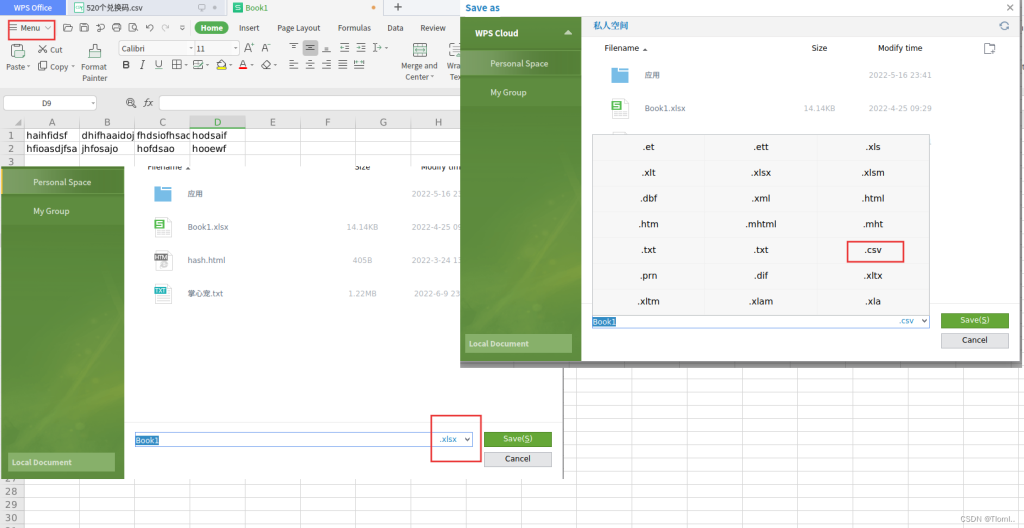Toggle Underline formatting

pyautogui.click(x=159, y=65)
